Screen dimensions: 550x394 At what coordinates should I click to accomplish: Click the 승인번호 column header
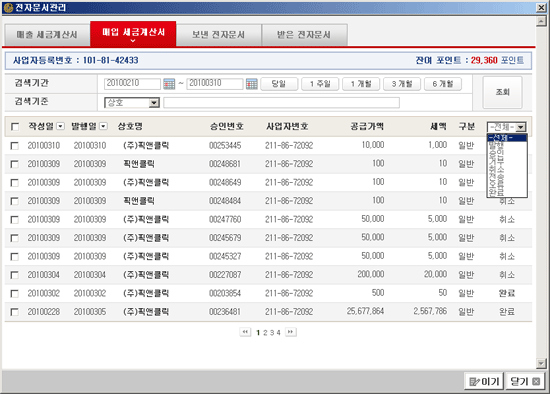click(227, 126)
